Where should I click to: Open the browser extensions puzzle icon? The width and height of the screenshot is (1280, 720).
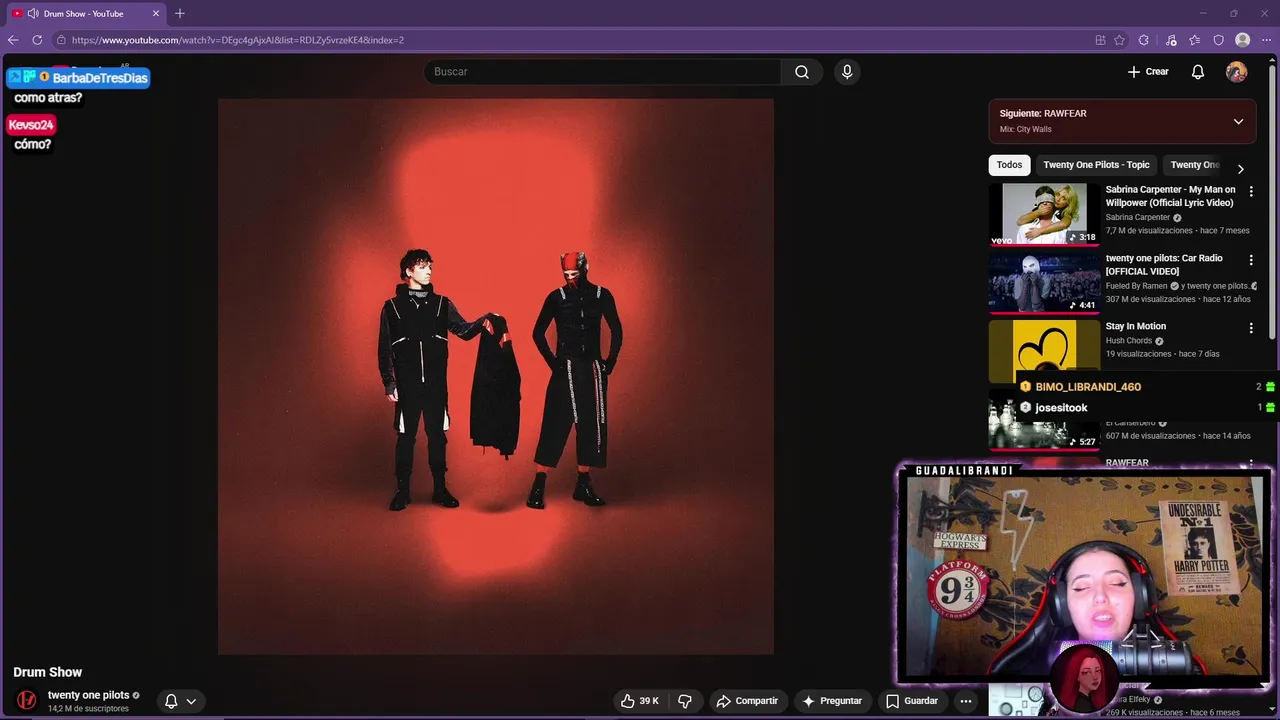point(1144,40)
